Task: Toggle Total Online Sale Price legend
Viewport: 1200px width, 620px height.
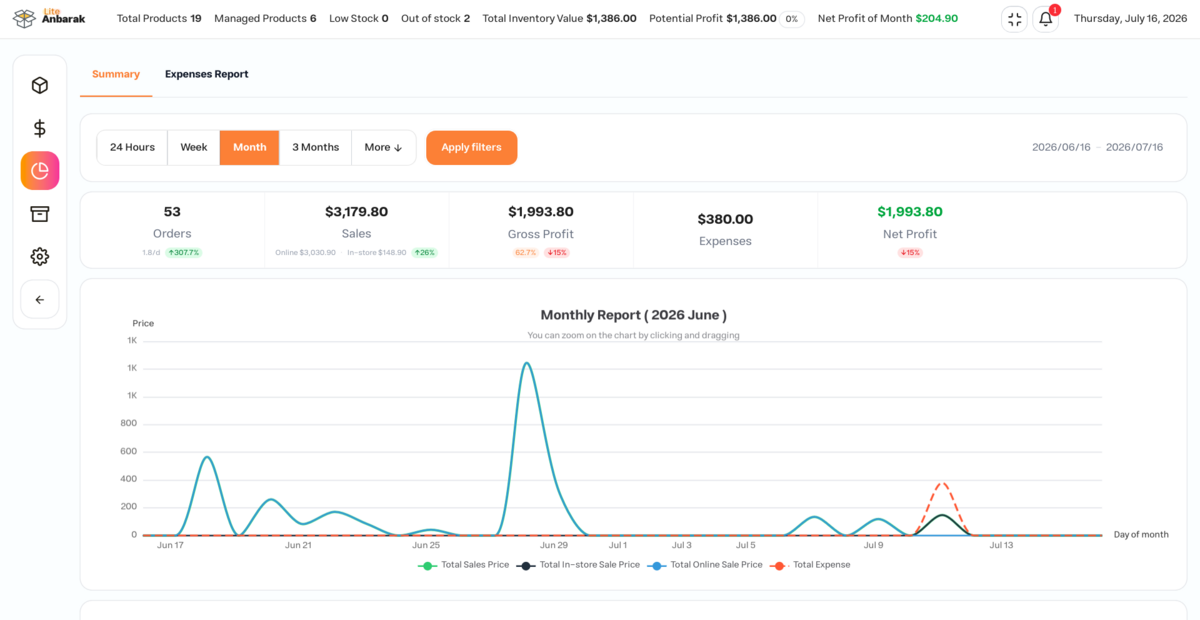Action: (x=705, y=565)
